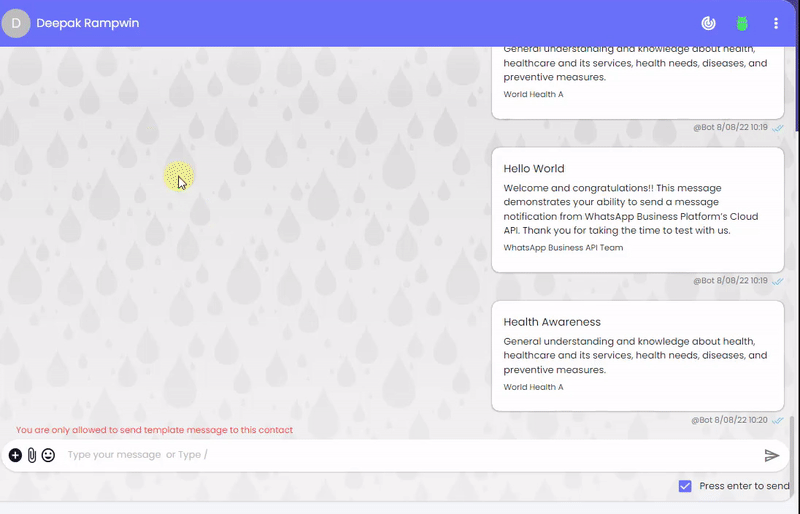Send message with paper plane icon
This screenshot has height=514, width=800.
[x=771, y=455]
